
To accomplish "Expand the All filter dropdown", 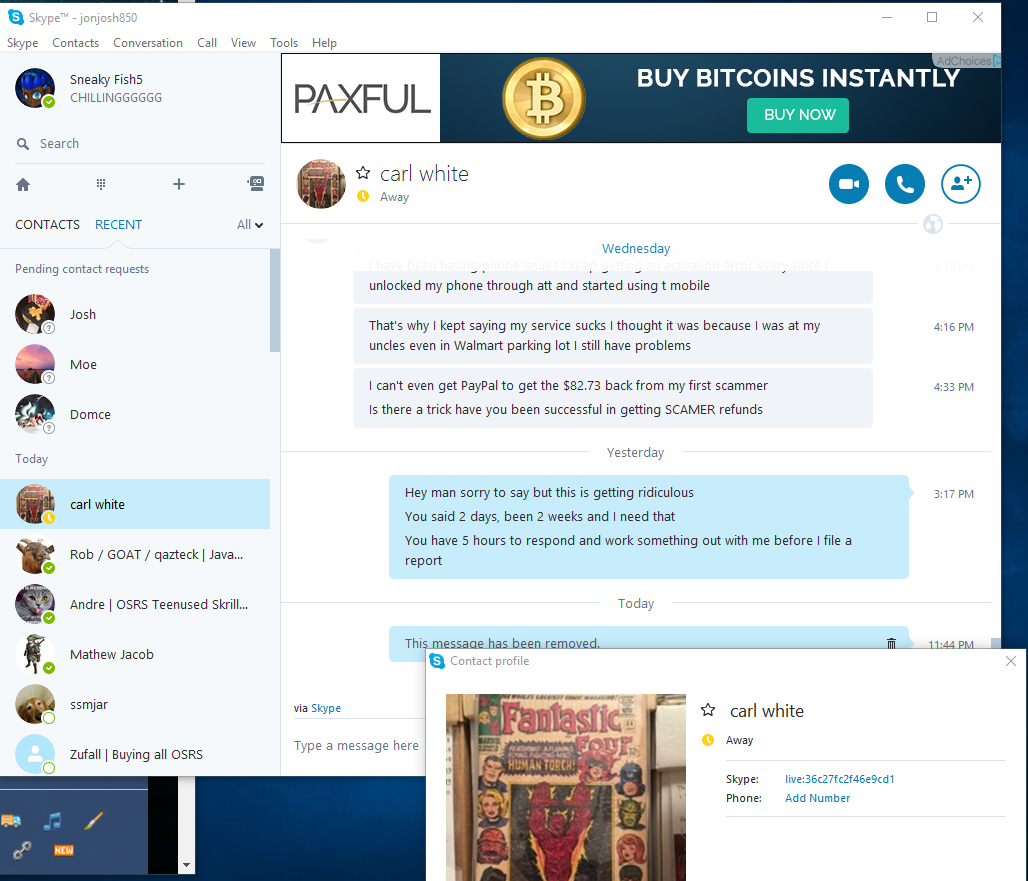I will point(250,225).
